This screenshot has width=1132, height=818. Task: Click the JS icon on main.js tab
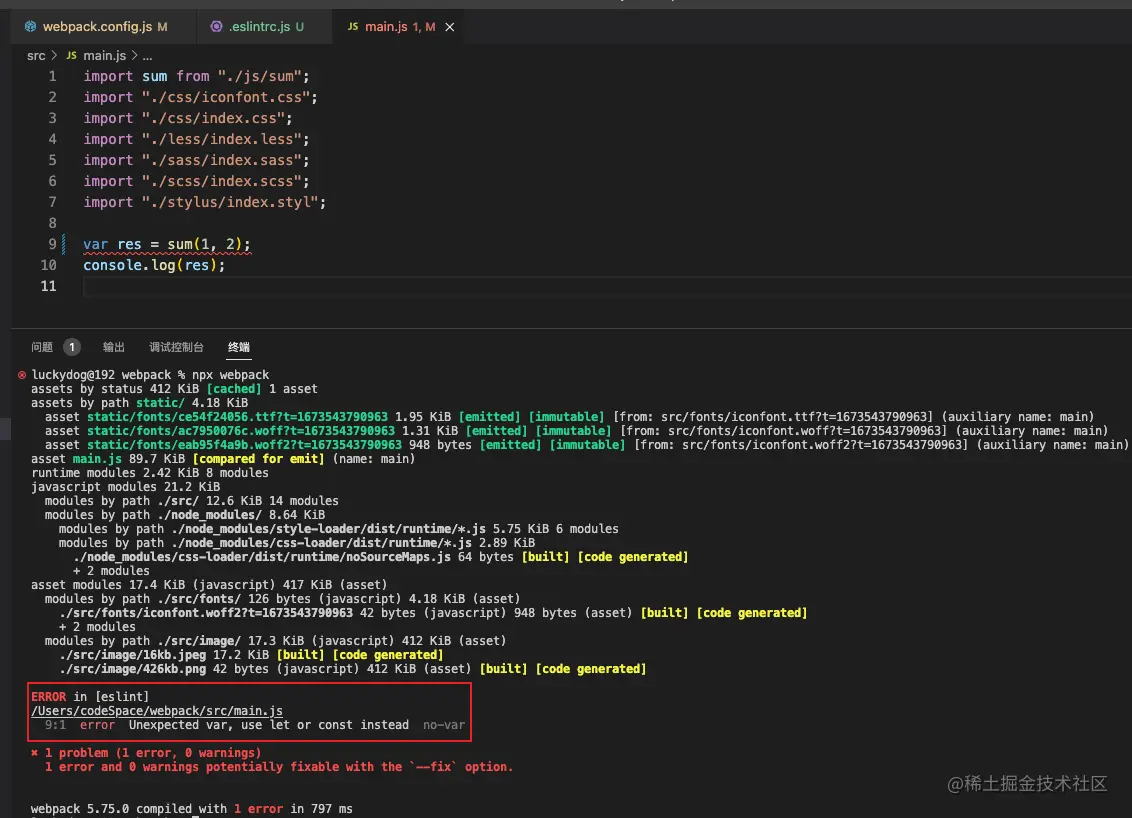352,27
